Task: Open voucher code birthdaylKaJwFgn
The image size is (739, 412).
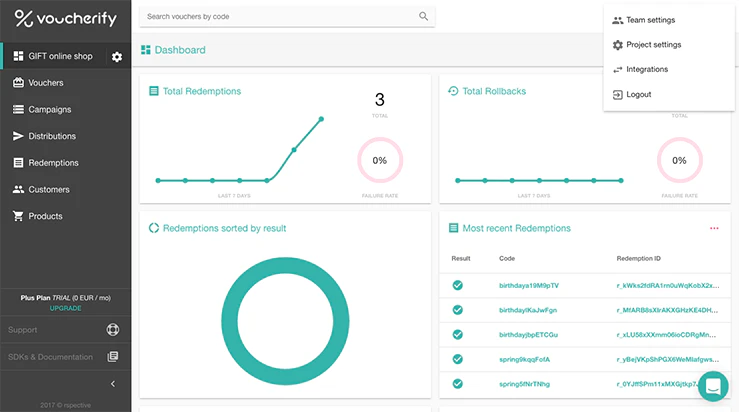Action: [x=528, y=310]
